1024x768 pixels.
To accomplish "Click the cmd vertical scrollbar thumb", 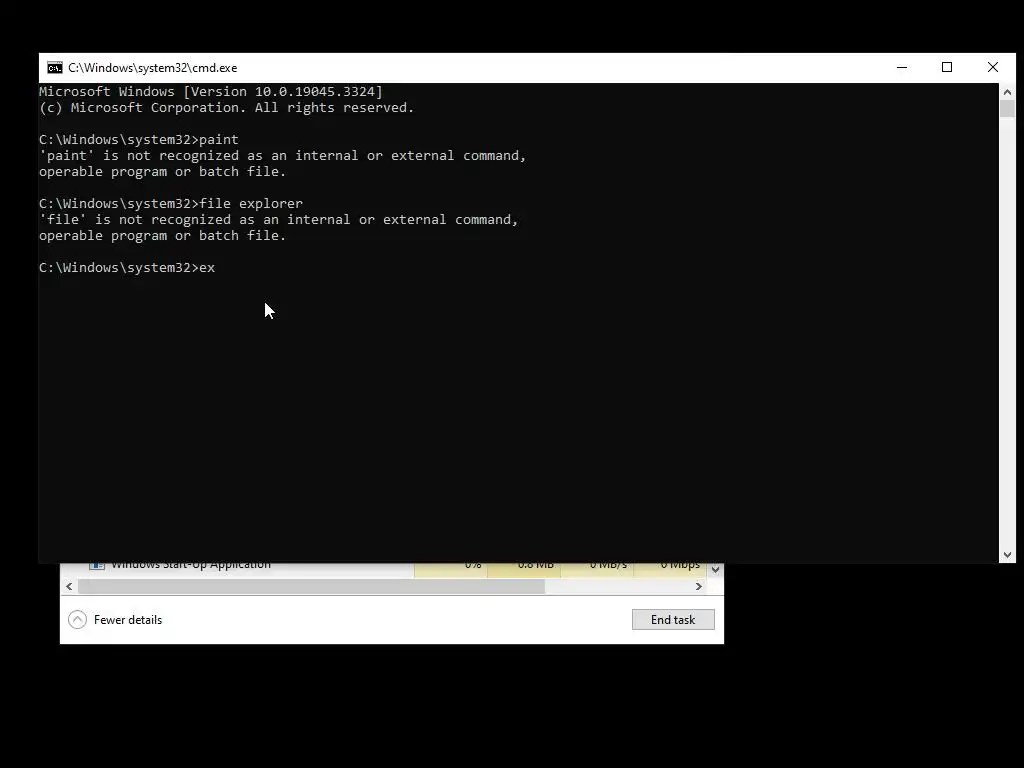I will click(x=1007, y=109).
